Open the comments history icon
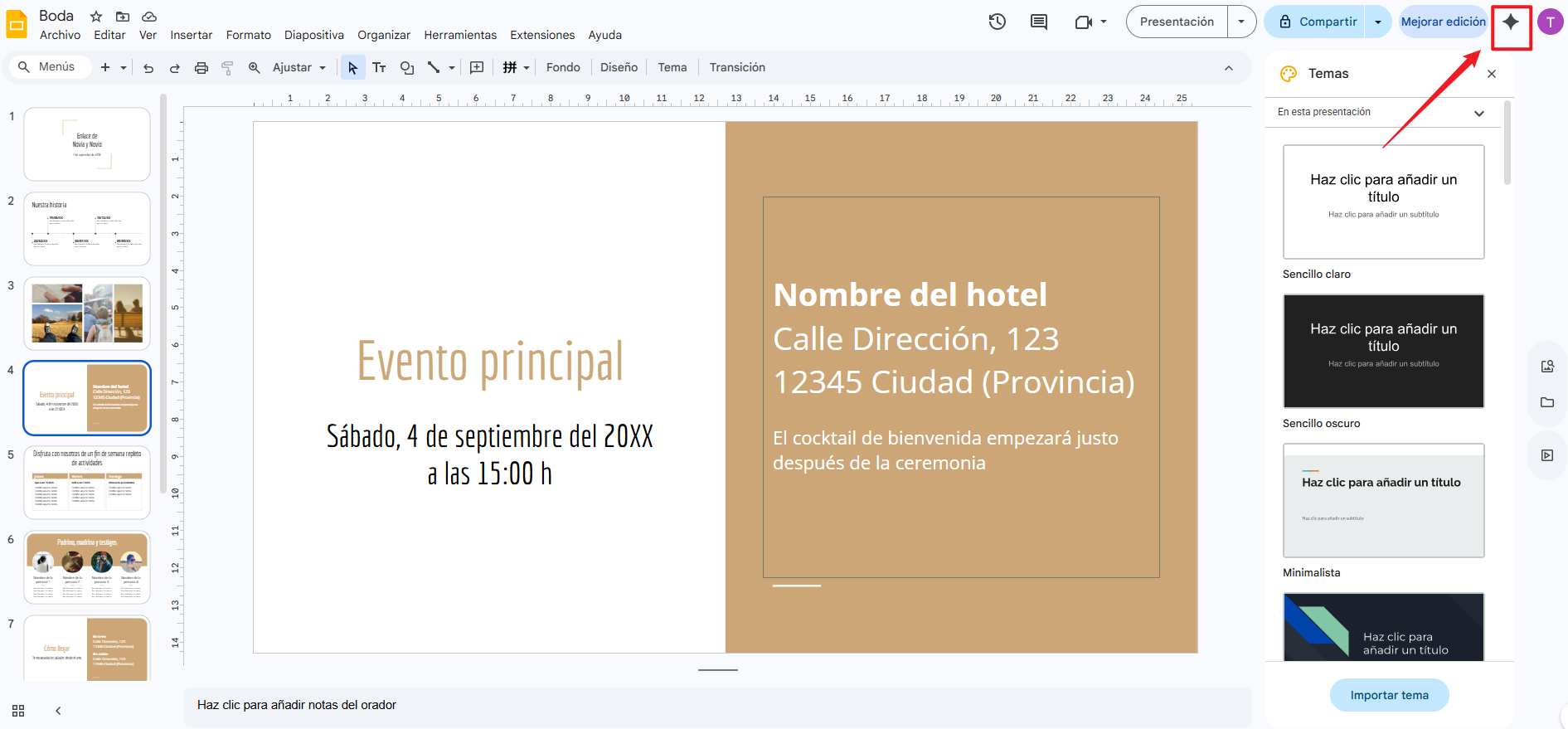Image resolution: width=1568 pixels, height=729 pixels. (x=1039, y=22)
